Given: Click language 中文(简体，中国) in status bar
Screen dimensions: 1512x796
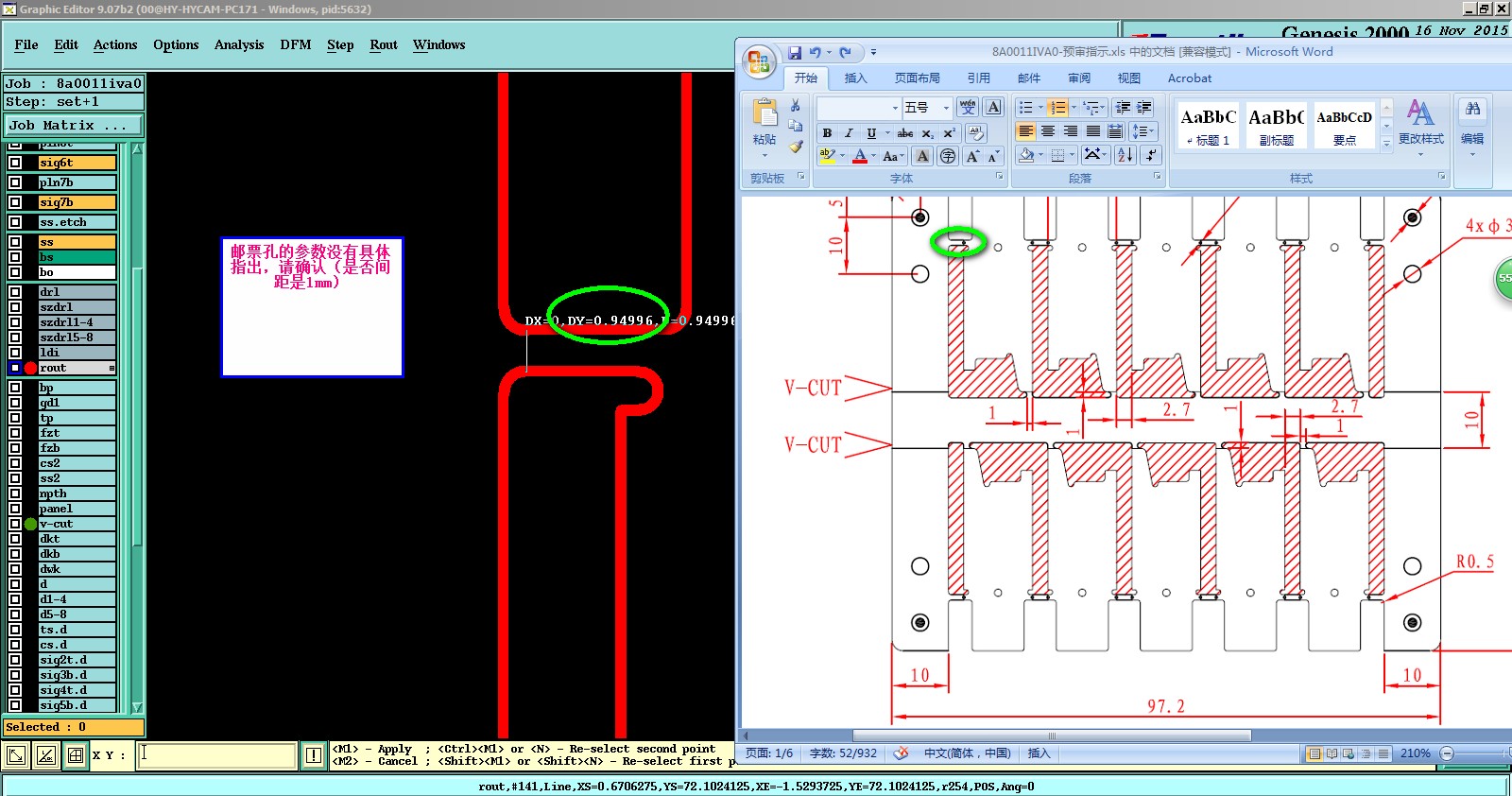Looking at the screenshot, I should point(967,753).
